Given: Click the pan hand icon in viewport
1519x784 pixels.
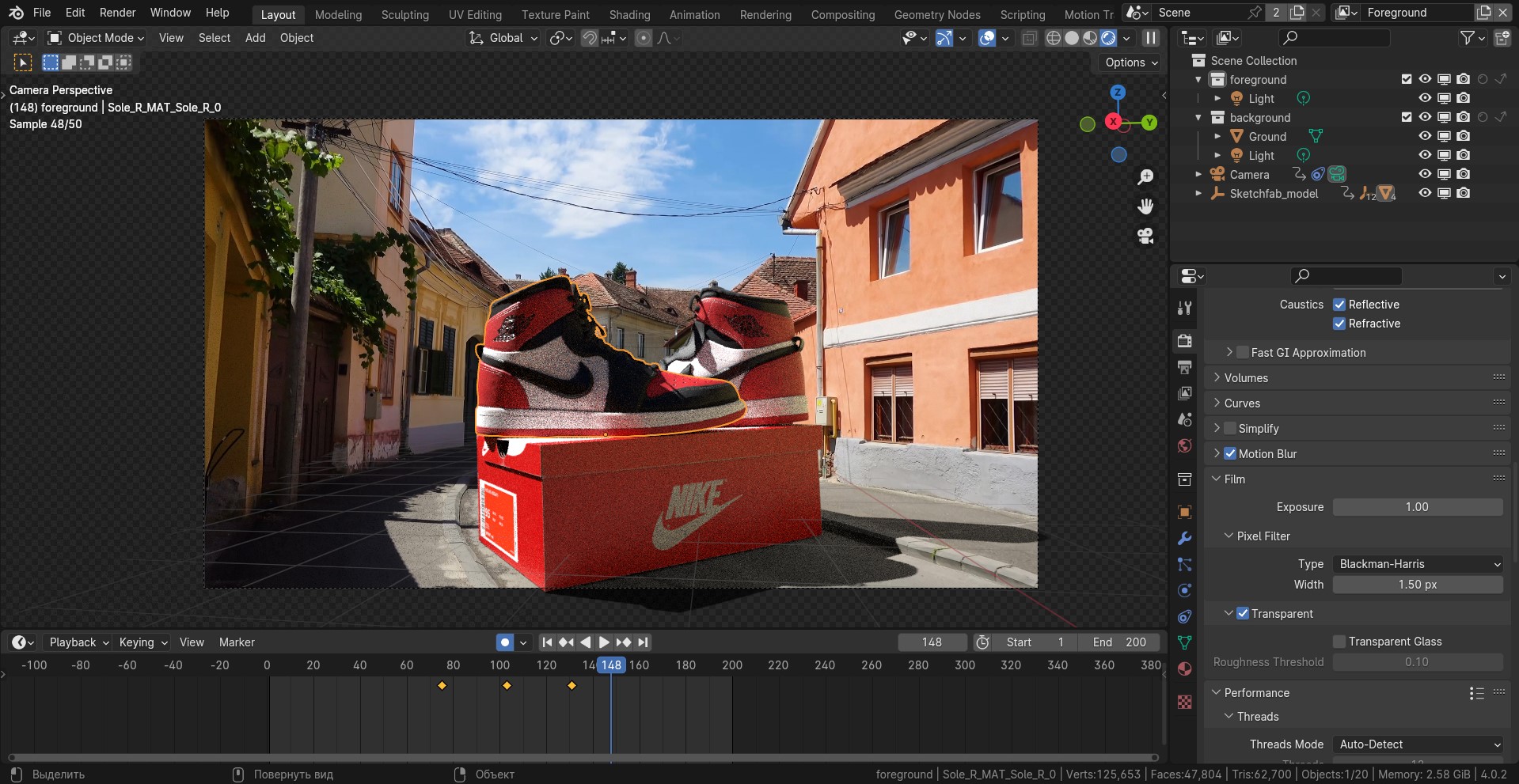Looking at the screenshot, I should coord(1145,206).
